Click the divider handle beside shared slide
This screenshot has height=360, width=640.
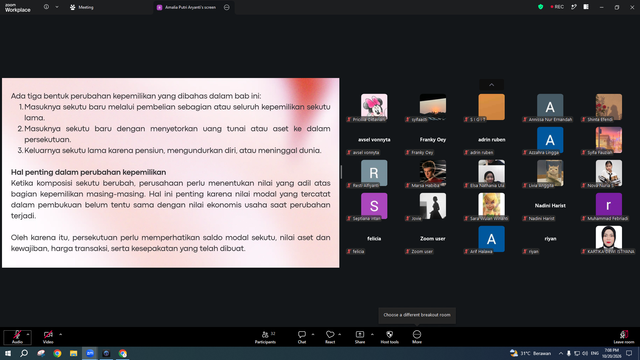tap(341, 172)
